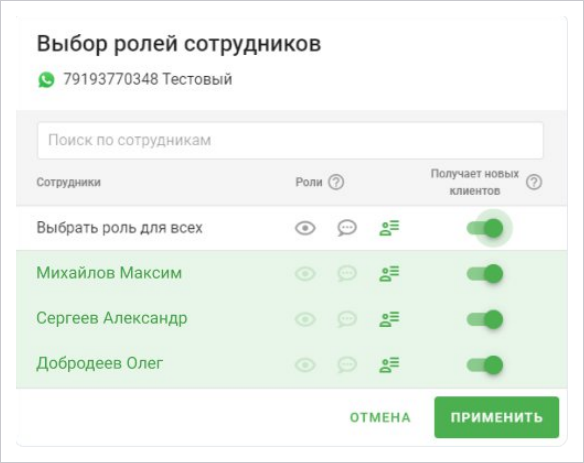Image resolution: width=584 pixels, height=463 pixels.
Task: Click the ПРИМЕНИТЬ button
Action: pyautogui.click(x=496, y=417)
